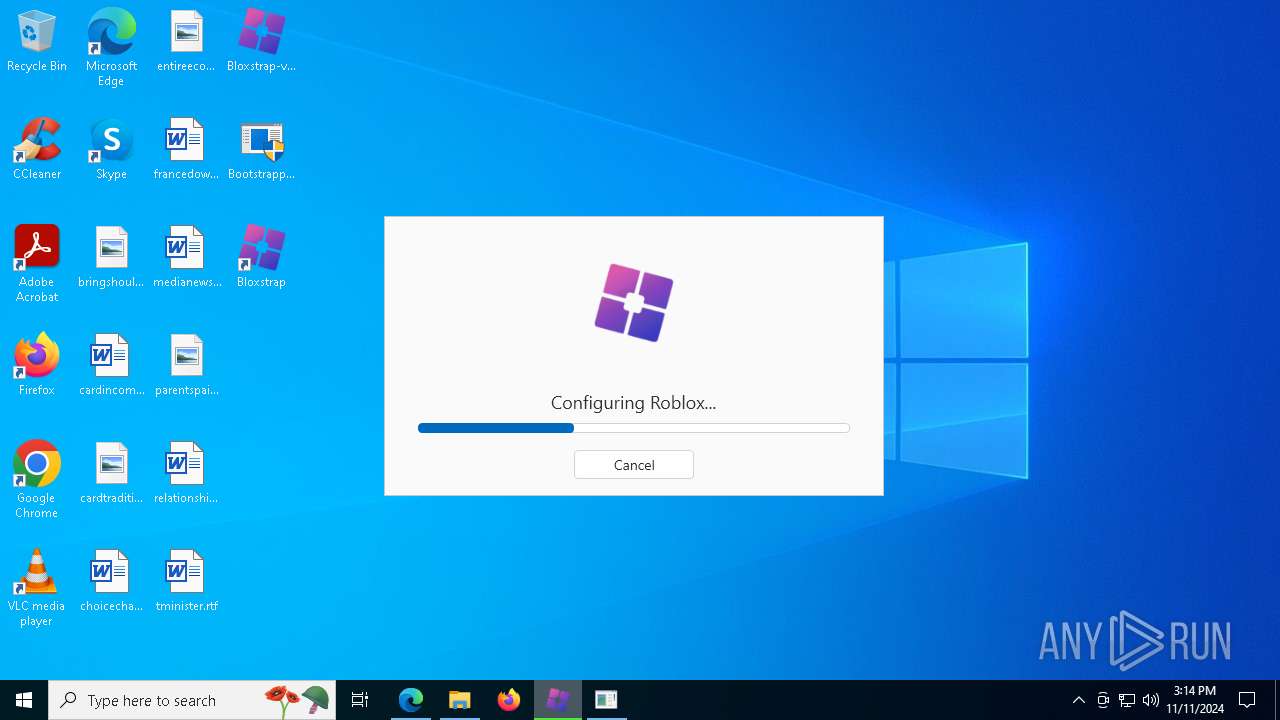Select the cardincom... Word document
The width and height of the screenshot is (1280, 720).
pyautogui.click(x=111, y=365)
